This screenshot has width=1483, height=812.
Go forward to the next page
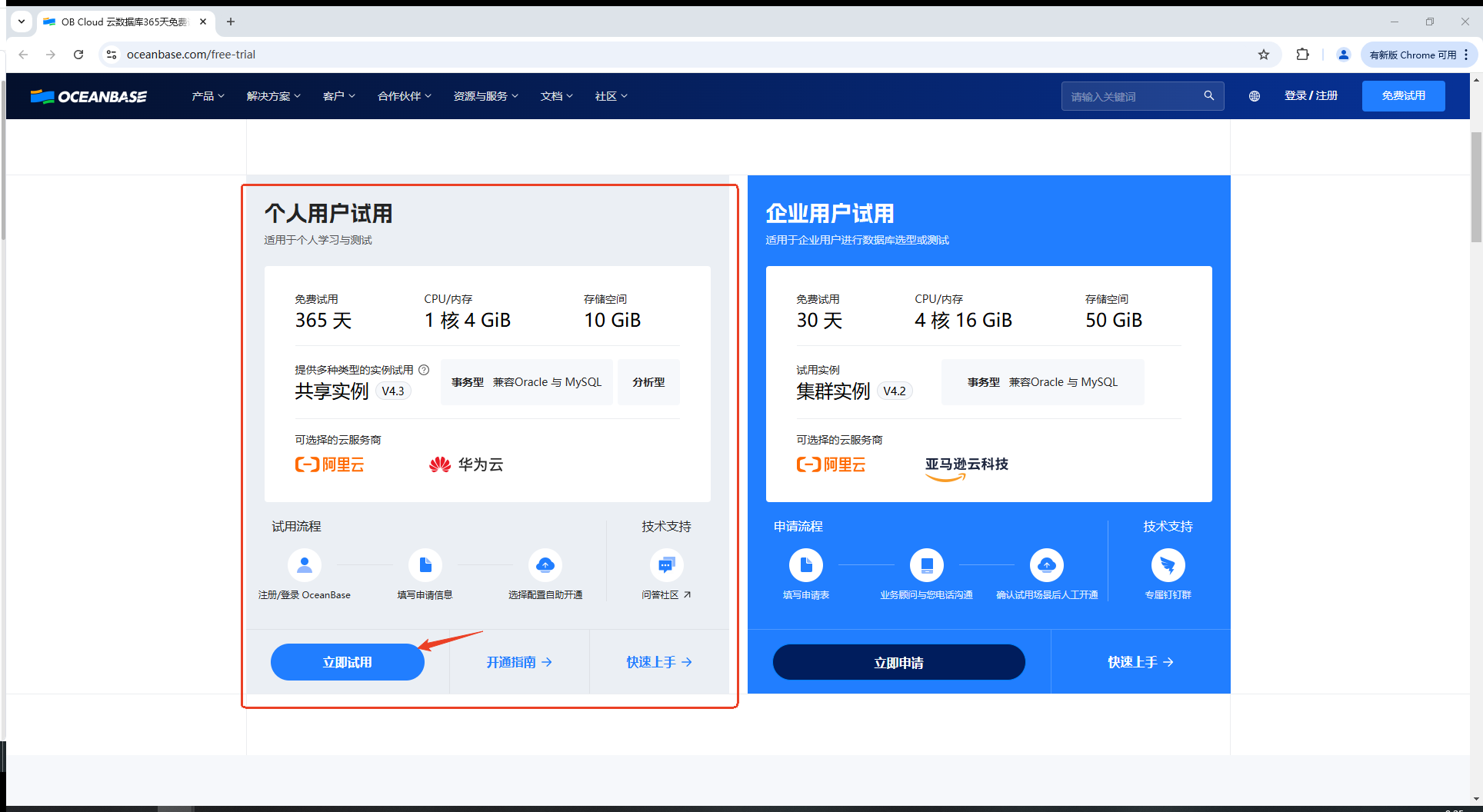[x=51, y=55]
